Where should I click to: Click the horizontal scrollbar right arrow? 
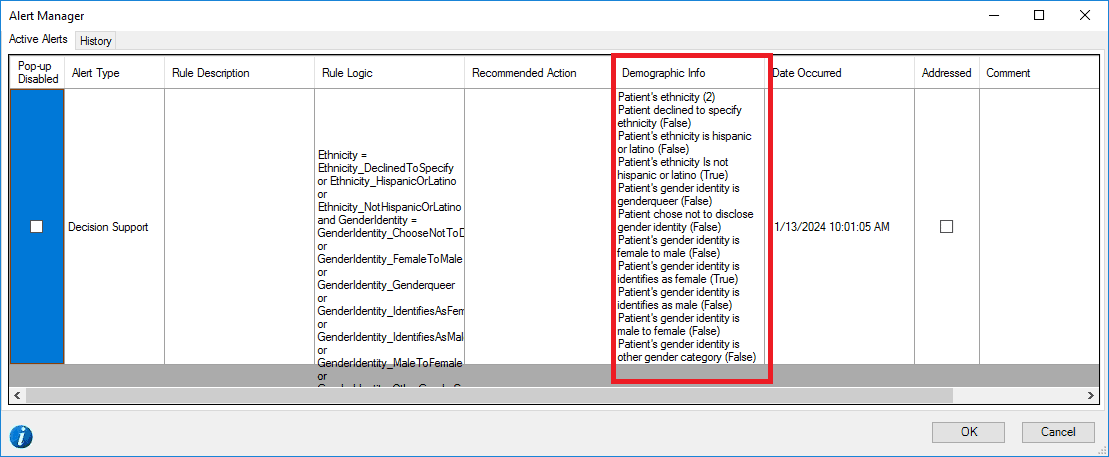click(x=1092, y=396)
